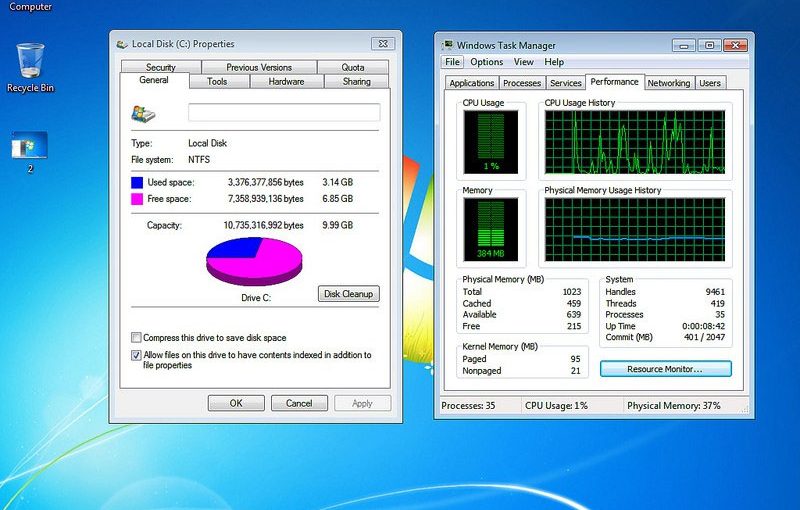Select the Computer desktop icon label
This screenshot has height=510, width=800.
coord(30,7)
